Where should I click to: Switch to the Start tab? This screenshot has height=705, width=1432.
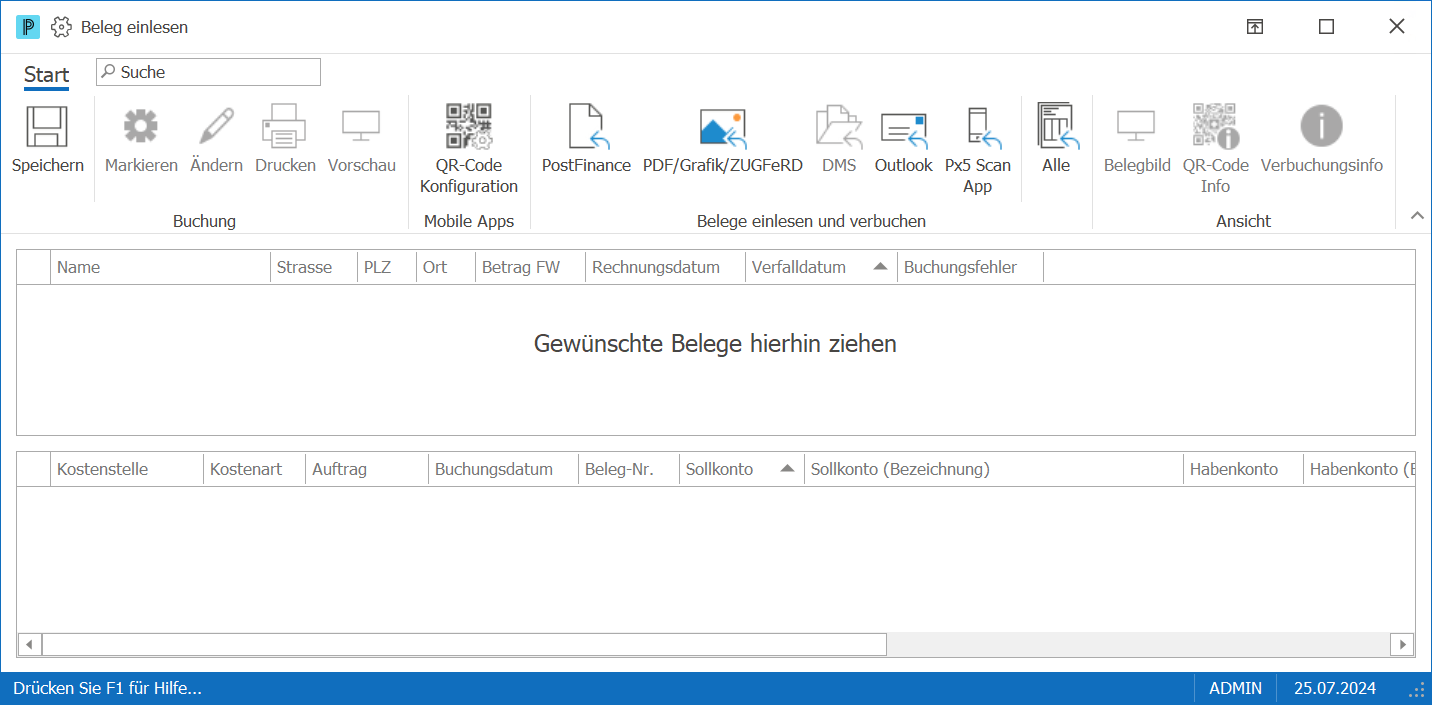pyautogui.click(x=46, y=75)
